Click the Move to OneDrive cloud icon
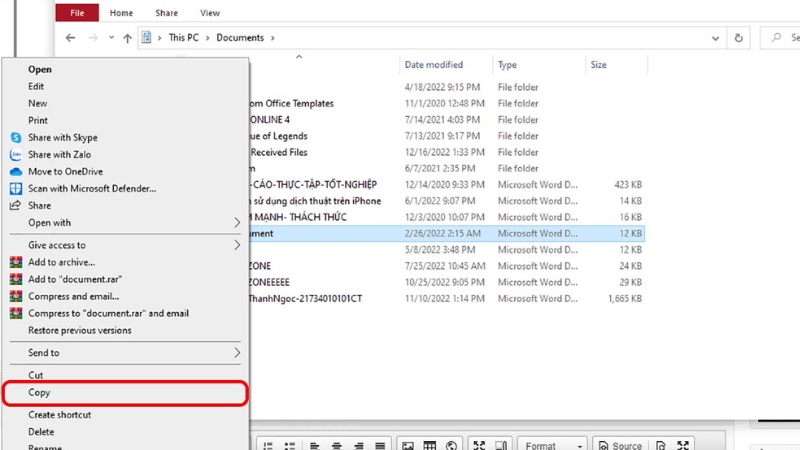The height and width of the screenshot is (450, 800). [16, 172]
